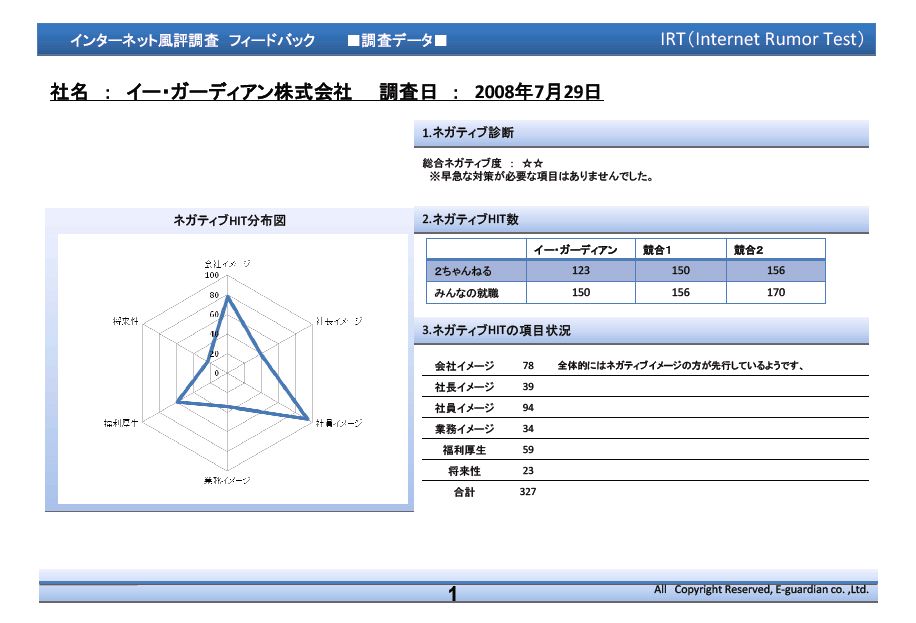Click the ネガティブHIT分布図 chart title
This screenshot has width=916, height=623.
pos(230,220)
